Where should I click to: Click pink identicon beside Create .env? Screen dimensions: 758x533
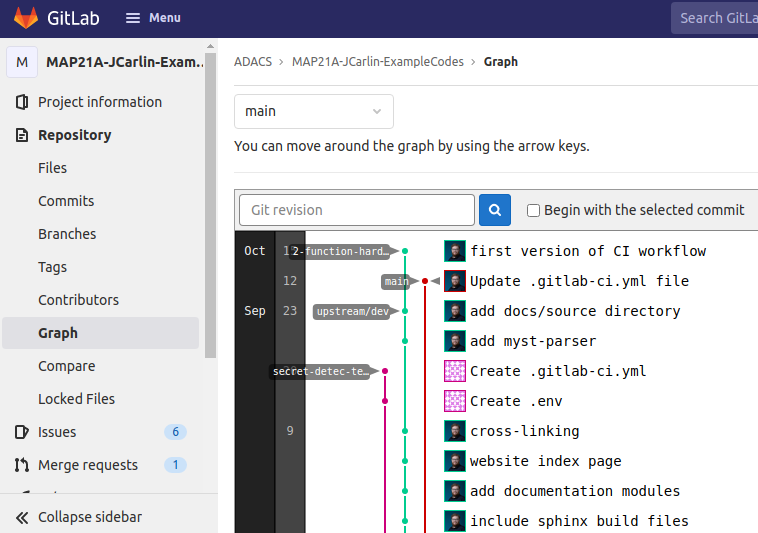pos(455,401)
